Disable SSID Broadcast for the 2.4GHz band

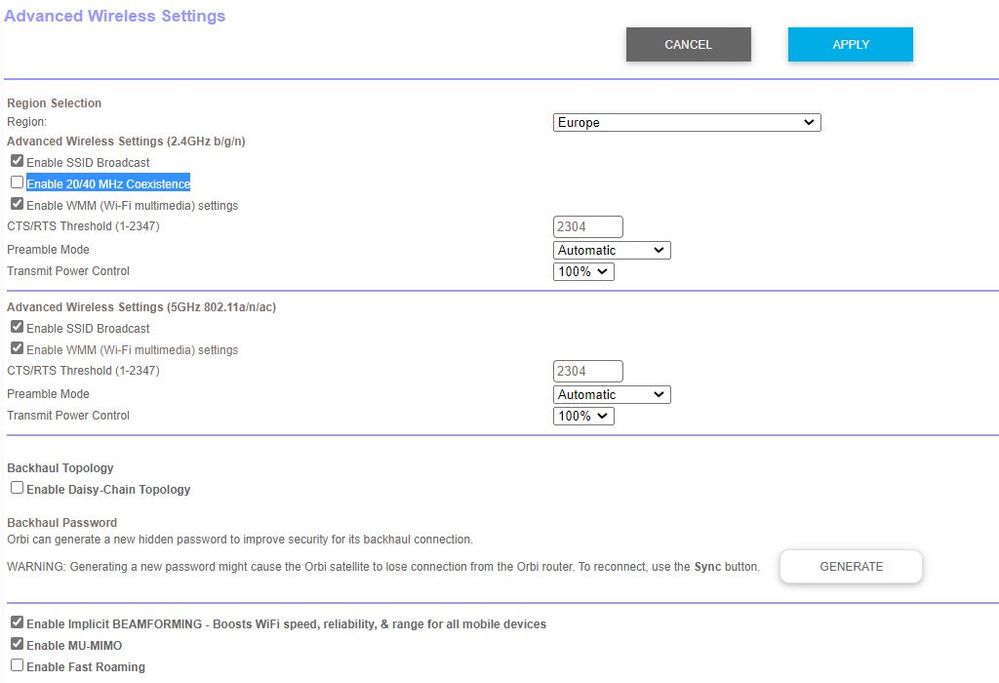click(16, 161)
